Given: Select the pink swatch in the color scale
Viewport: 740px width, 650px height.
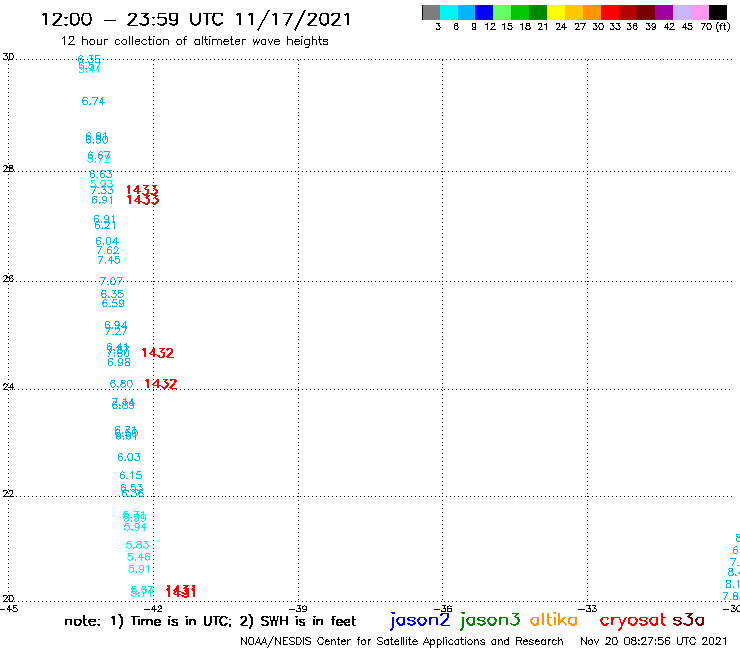Looking at the screenshot, I should 699,13.
